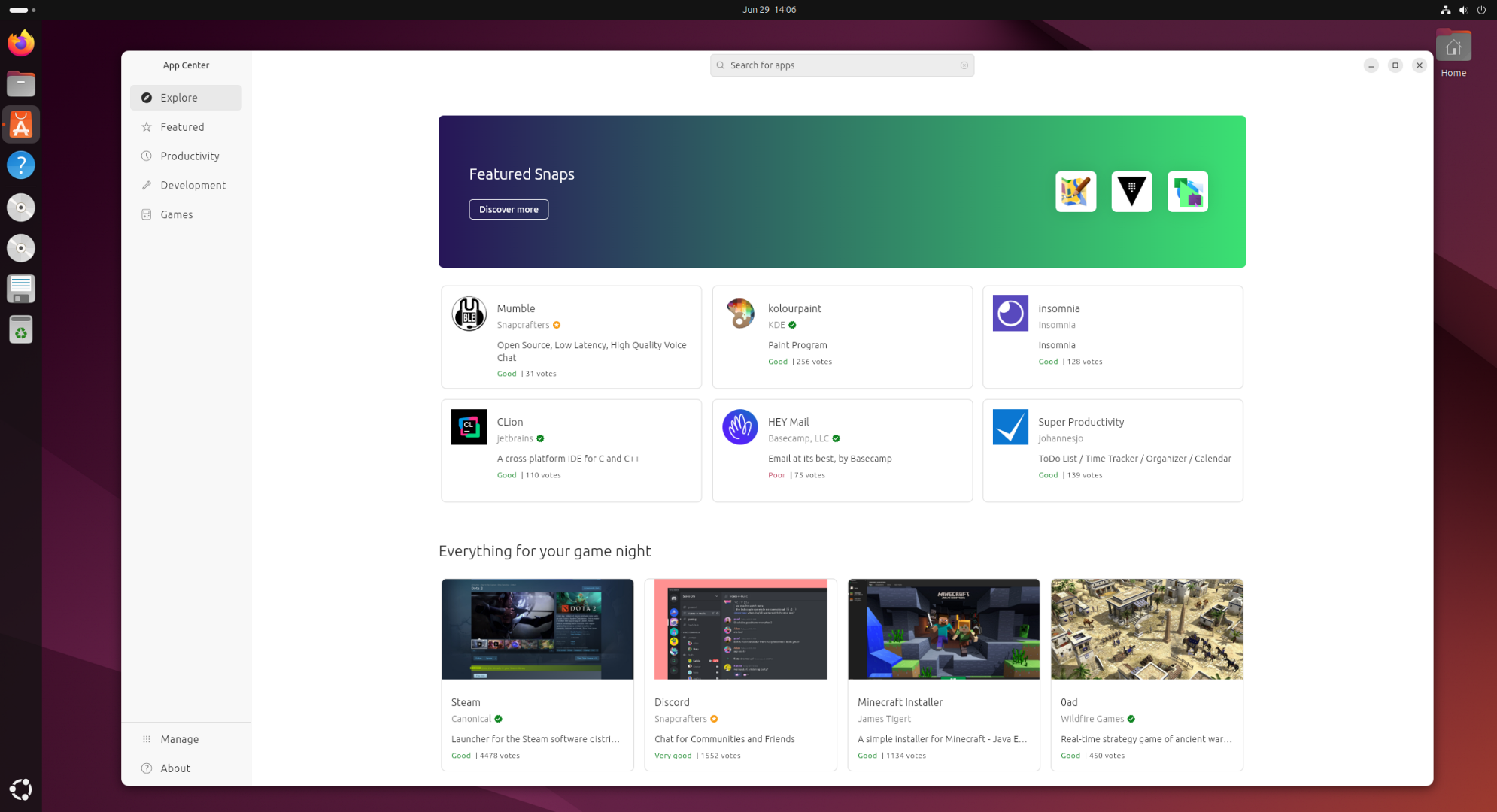Open the third featured snap icon
The image size is (1497, 812).
pos(1187,192)
